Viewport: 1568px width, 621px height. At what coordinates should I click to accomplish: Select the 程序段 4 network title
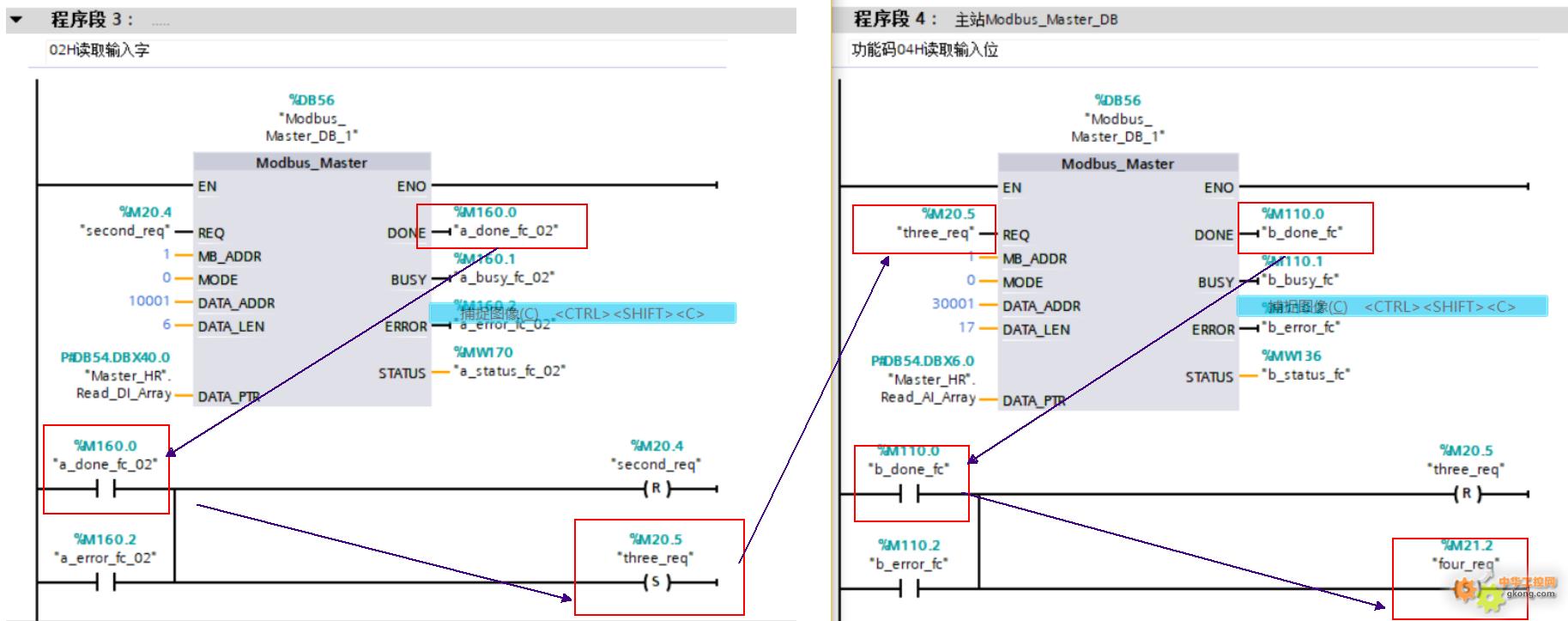pyautogui.click(x=895, y=19)
